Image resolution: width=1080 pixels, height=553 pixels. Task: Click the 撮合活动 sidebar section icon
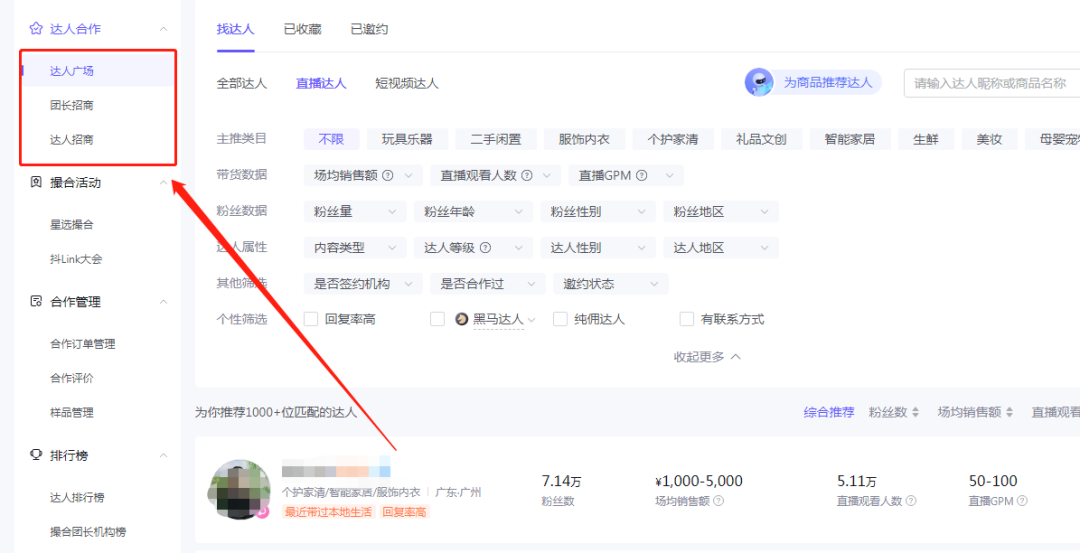(36, 183)
